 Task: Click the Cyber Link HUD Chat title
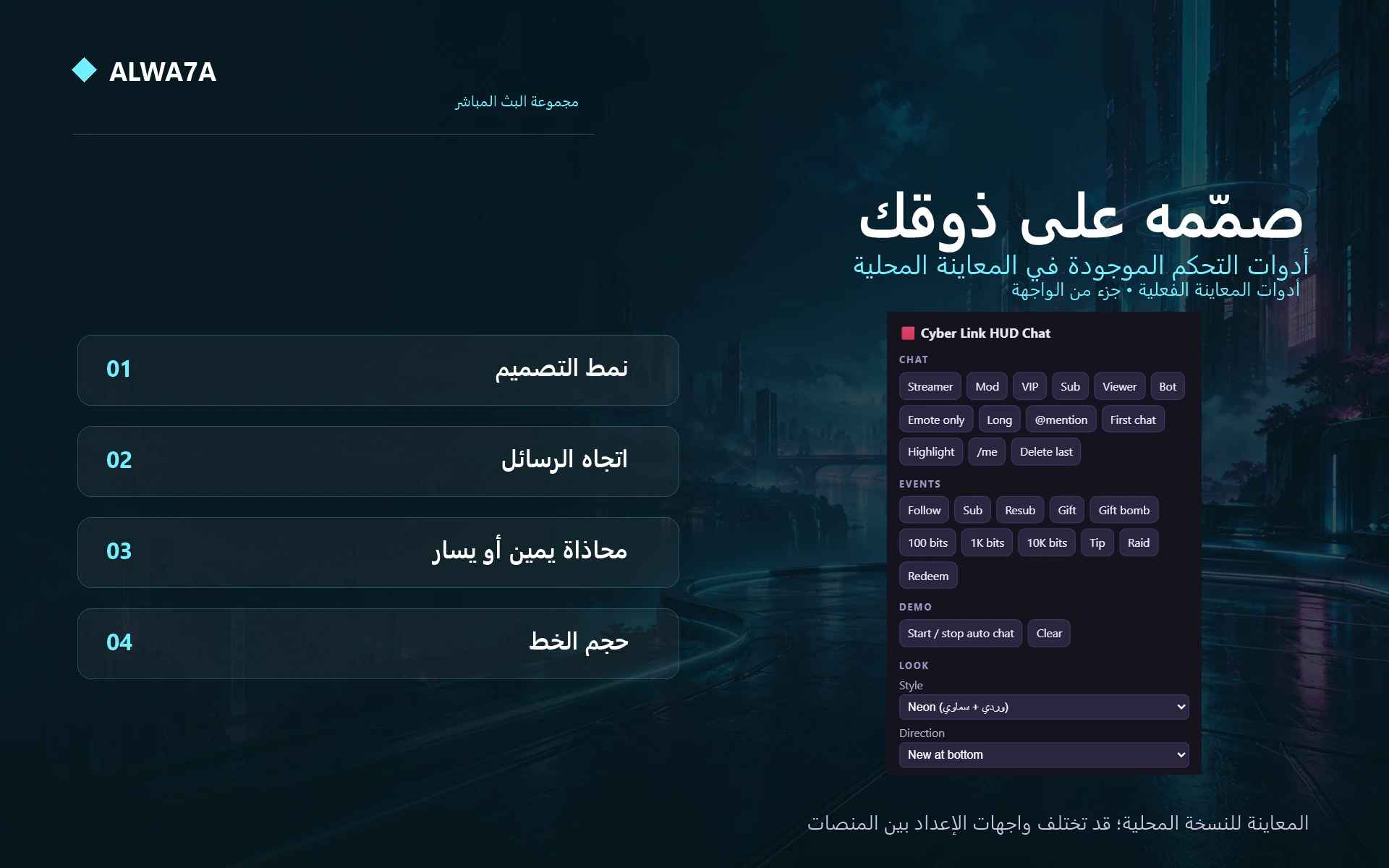tap(985, 333)
